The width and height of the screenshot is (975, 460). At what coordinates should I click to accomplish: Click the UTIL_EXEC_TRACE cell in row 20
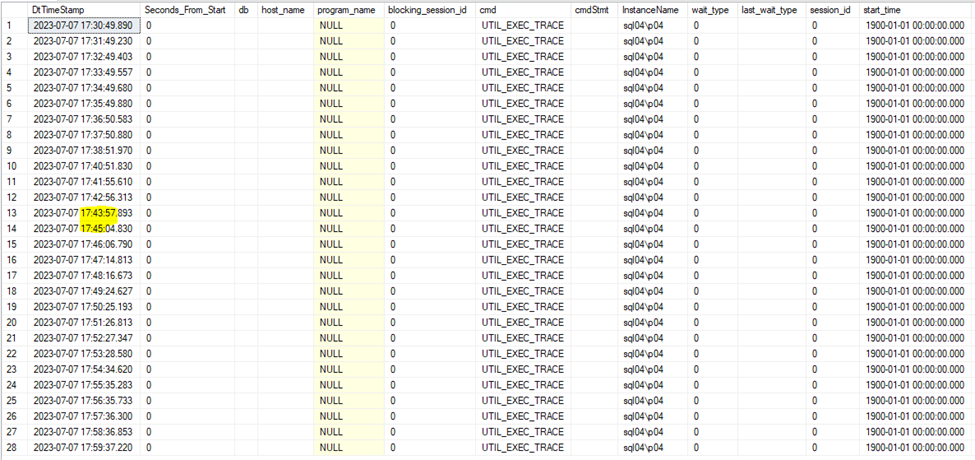coord(521,321)
